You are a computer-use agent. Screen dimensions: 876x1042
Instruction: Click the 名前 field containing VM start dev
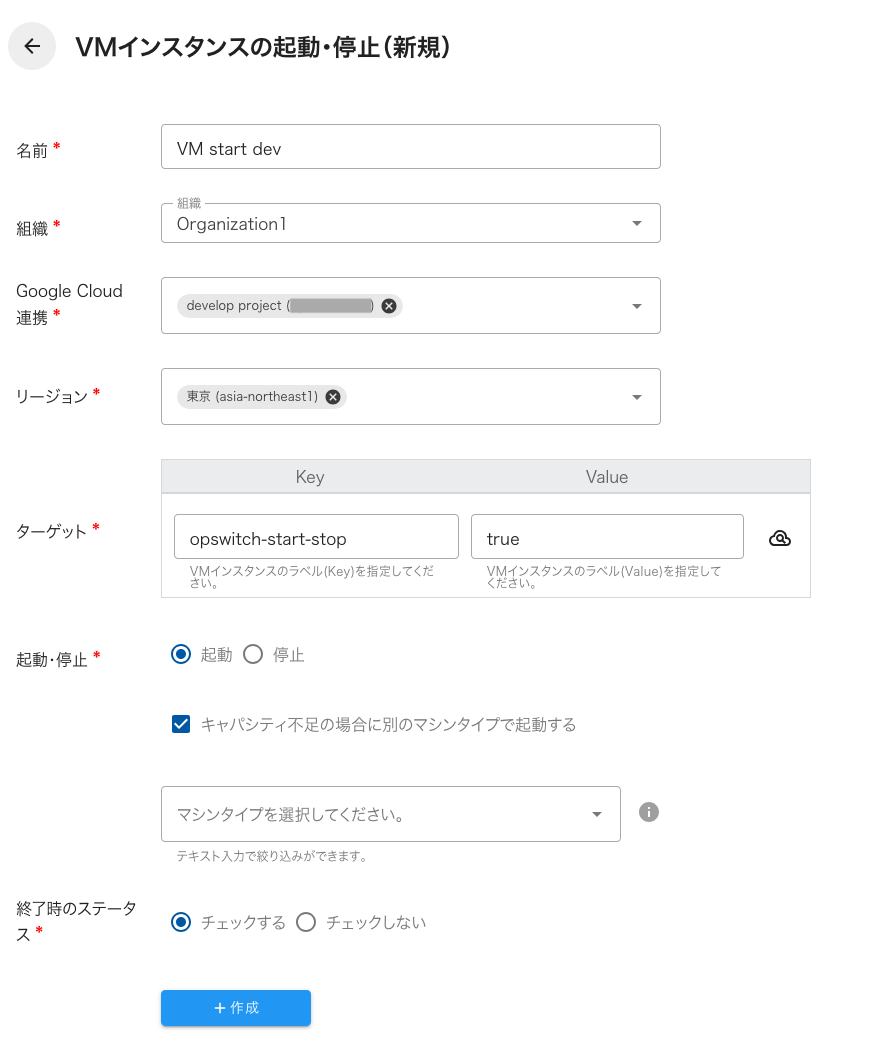click(410, 146)
